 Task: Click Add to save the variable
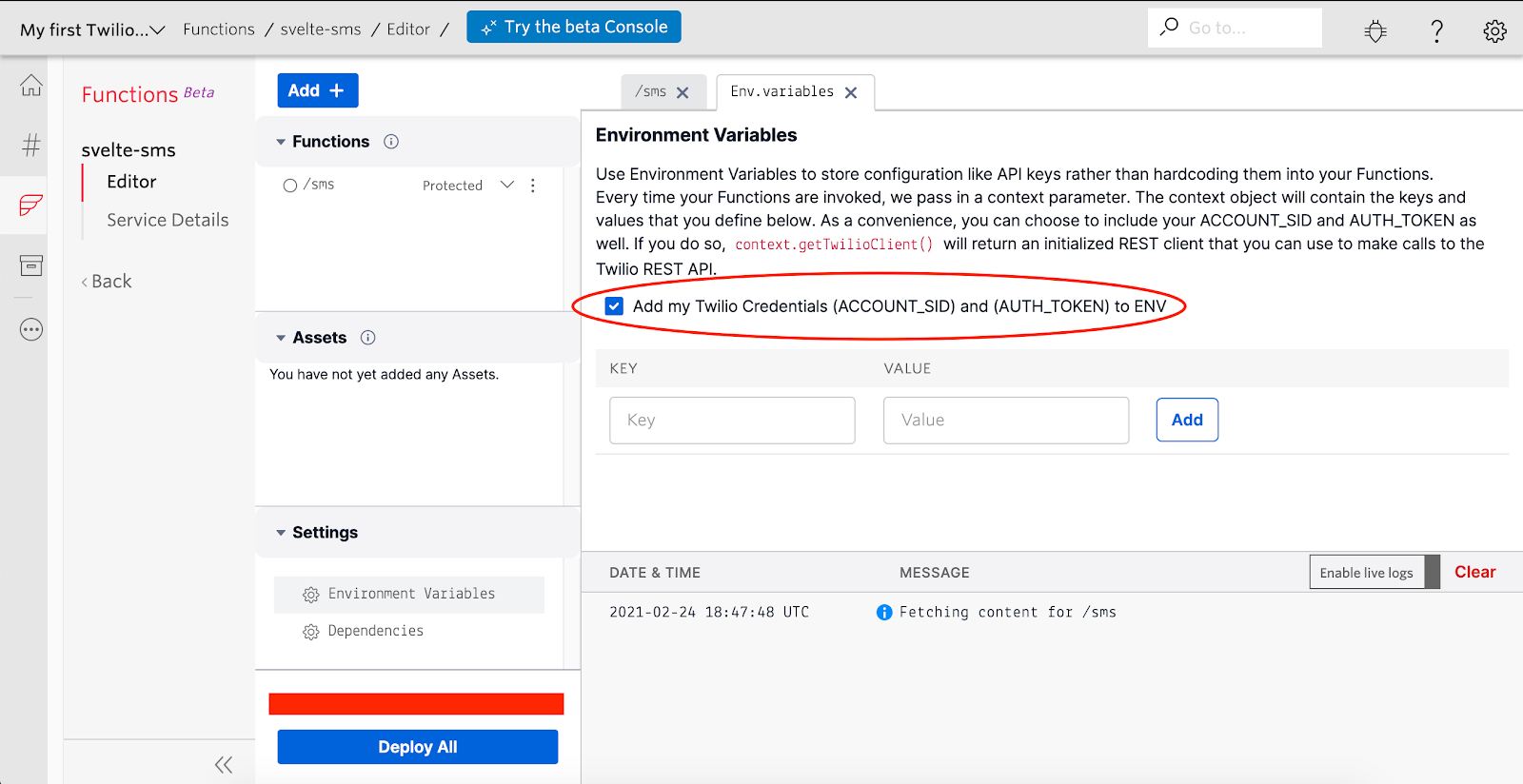[1187, 420]
